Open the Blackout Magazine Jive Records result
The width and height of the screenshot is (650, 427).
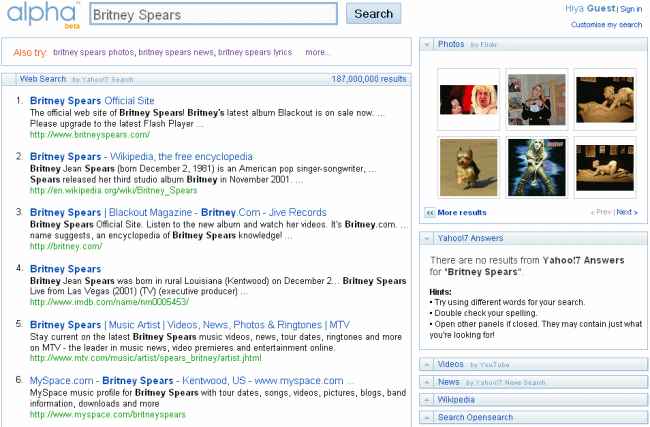[178, 213]
